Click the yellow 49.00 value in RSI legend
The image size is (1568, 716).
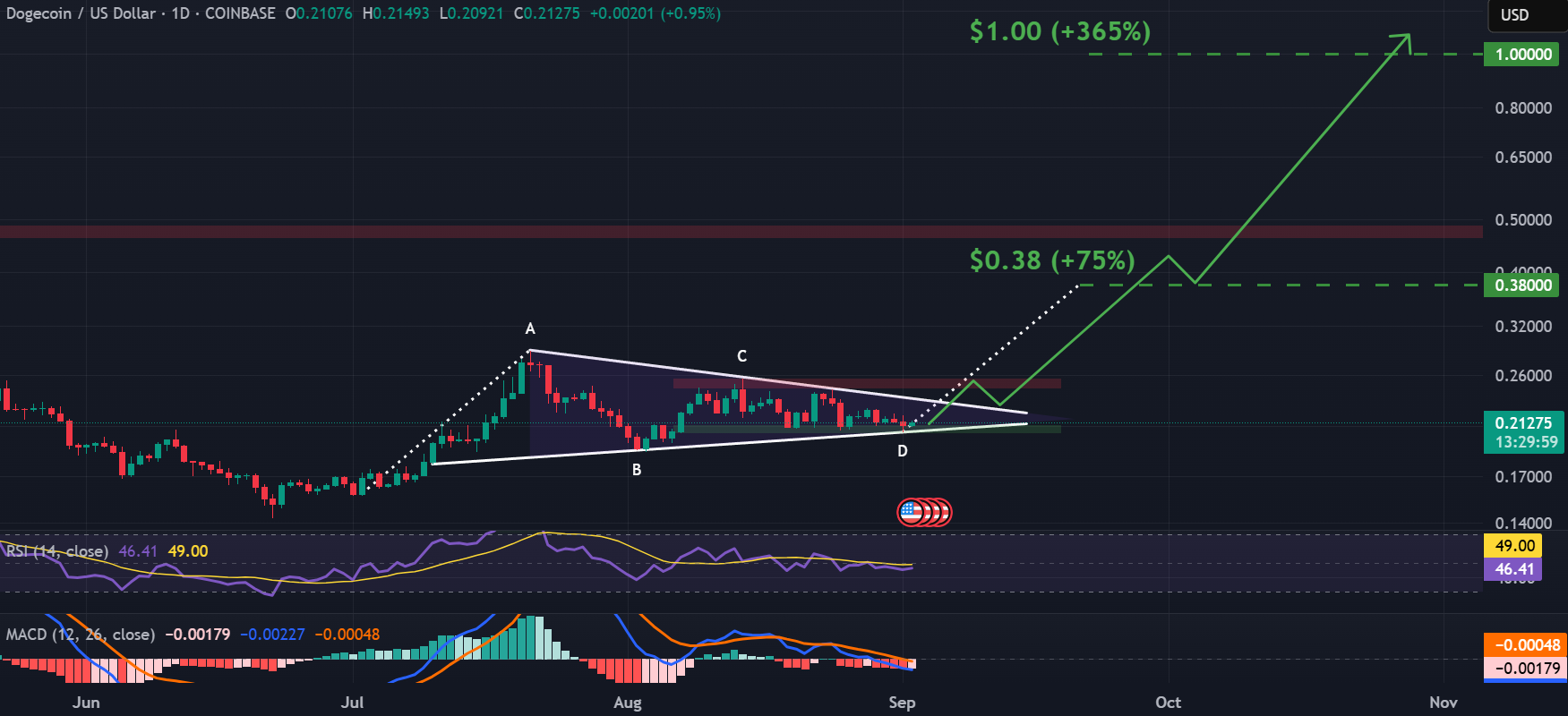click(x=188, y=551)
